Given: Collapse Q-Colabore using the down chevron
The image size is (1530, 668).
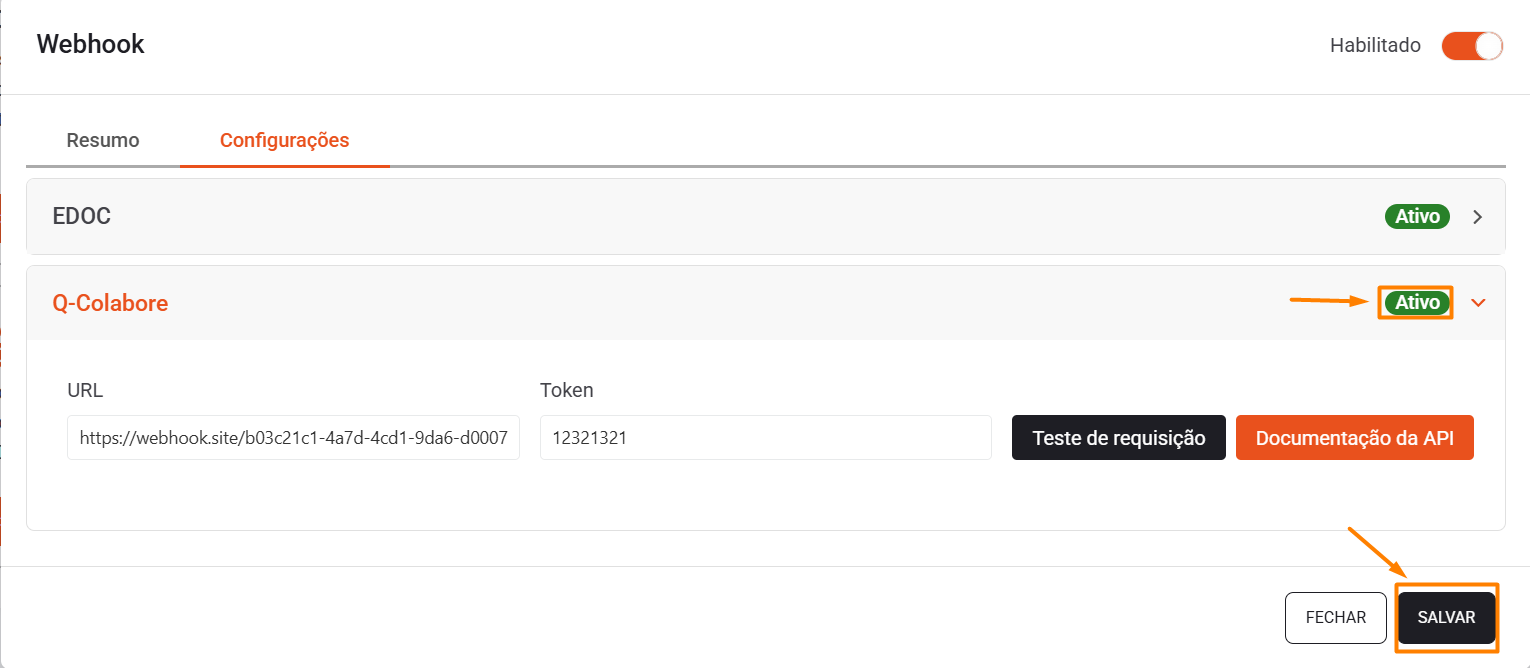Looking at the screenshot, I should click(x=1479, y=303).
